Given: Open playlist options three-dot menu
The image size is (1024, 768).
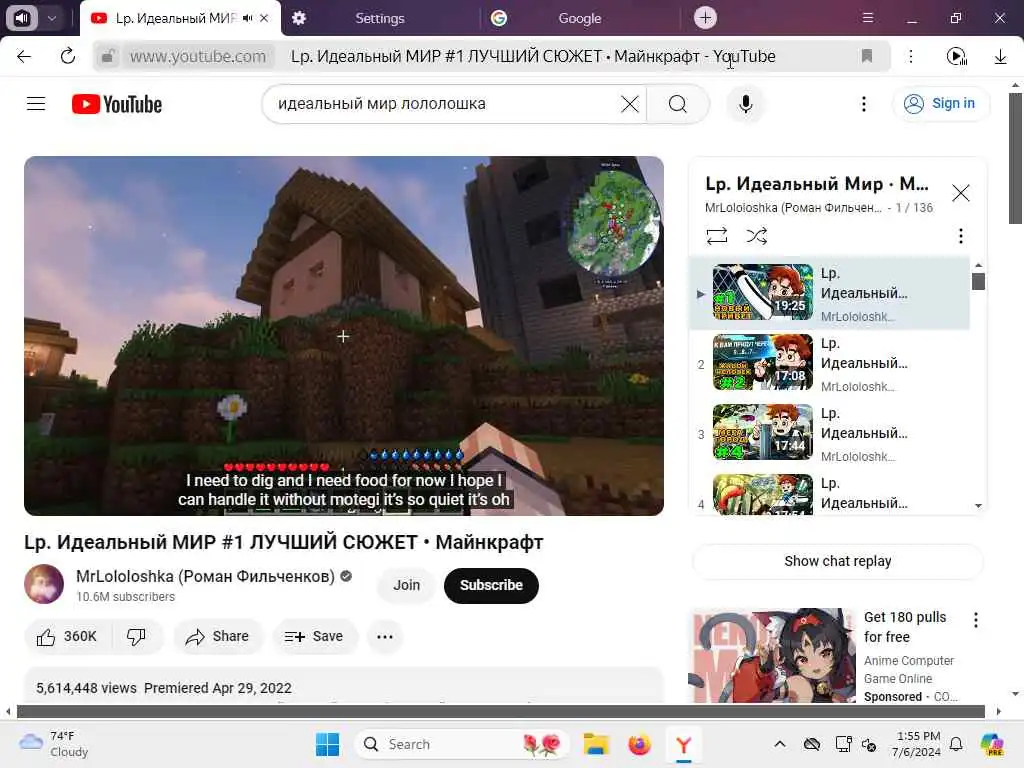Looking at the screenshot, I should tap(960, 236).
